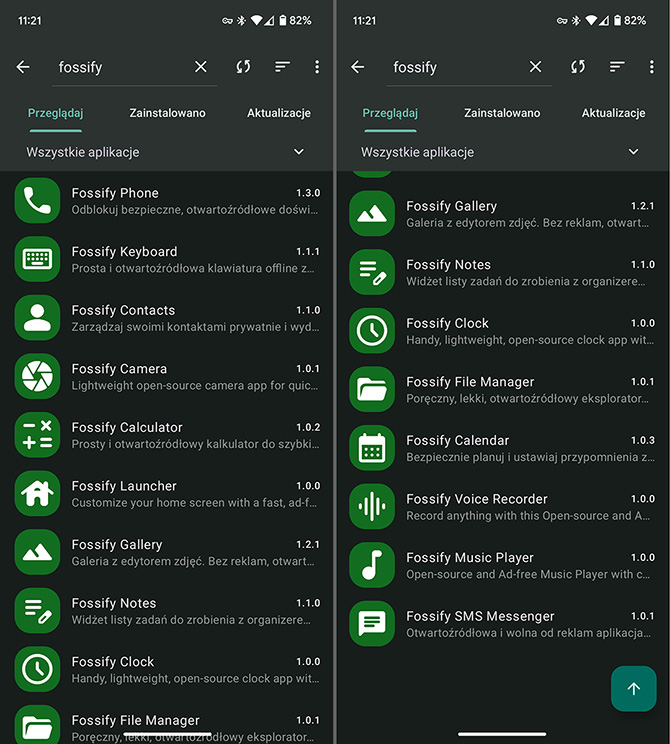Tap version 1.0.2 of Fossify Calculator
Image resolution: width=670 pixels, height=744 pixels.
308,428
